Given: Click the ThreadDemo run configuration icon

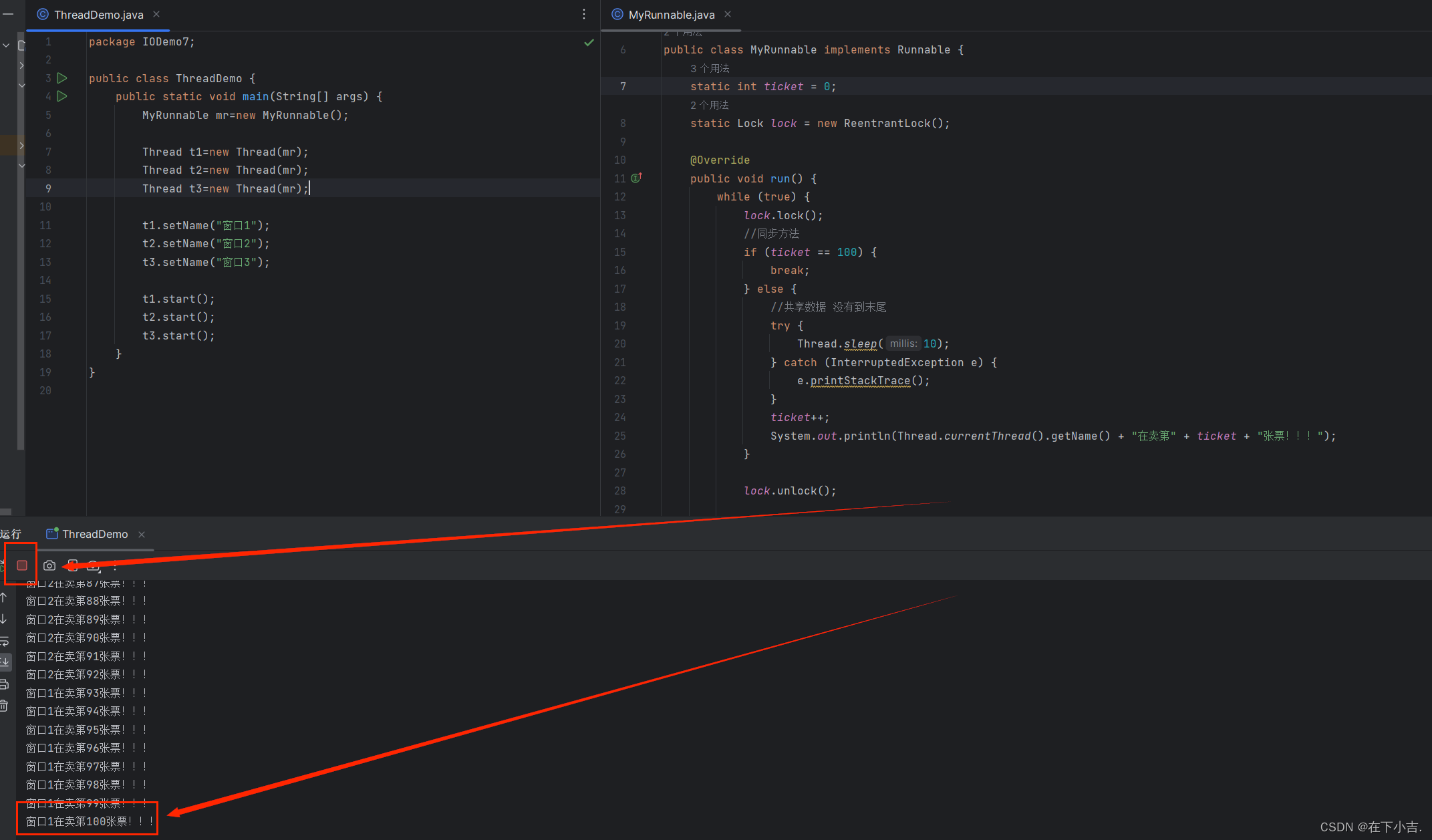Looking at the screenshot, I should tap(52, 533).
